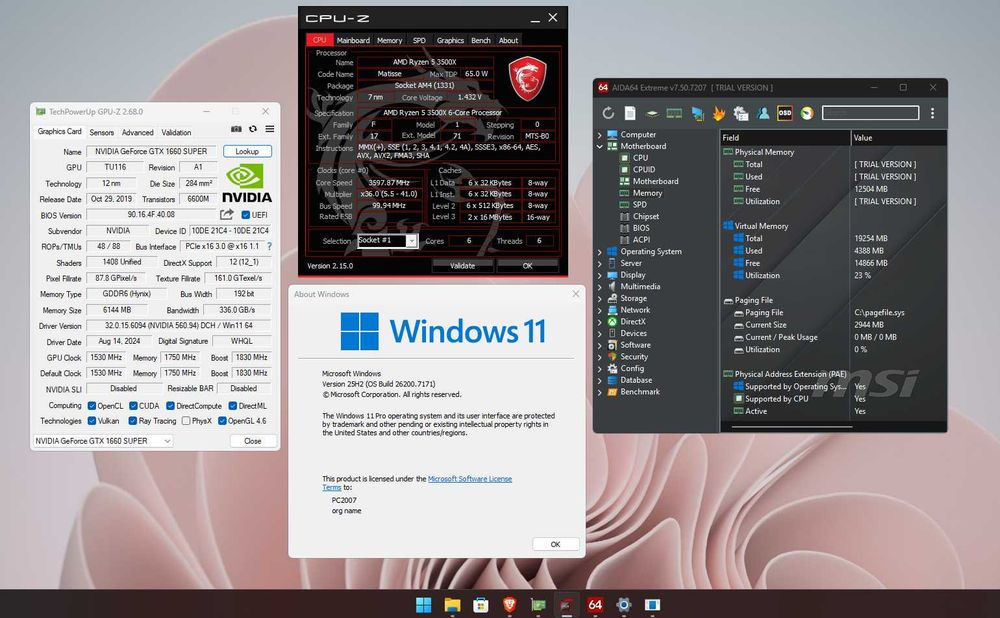Click the GPU-Z BIOS export share icon
Screen dimensions: 1000x618
[x=226, y=214]
